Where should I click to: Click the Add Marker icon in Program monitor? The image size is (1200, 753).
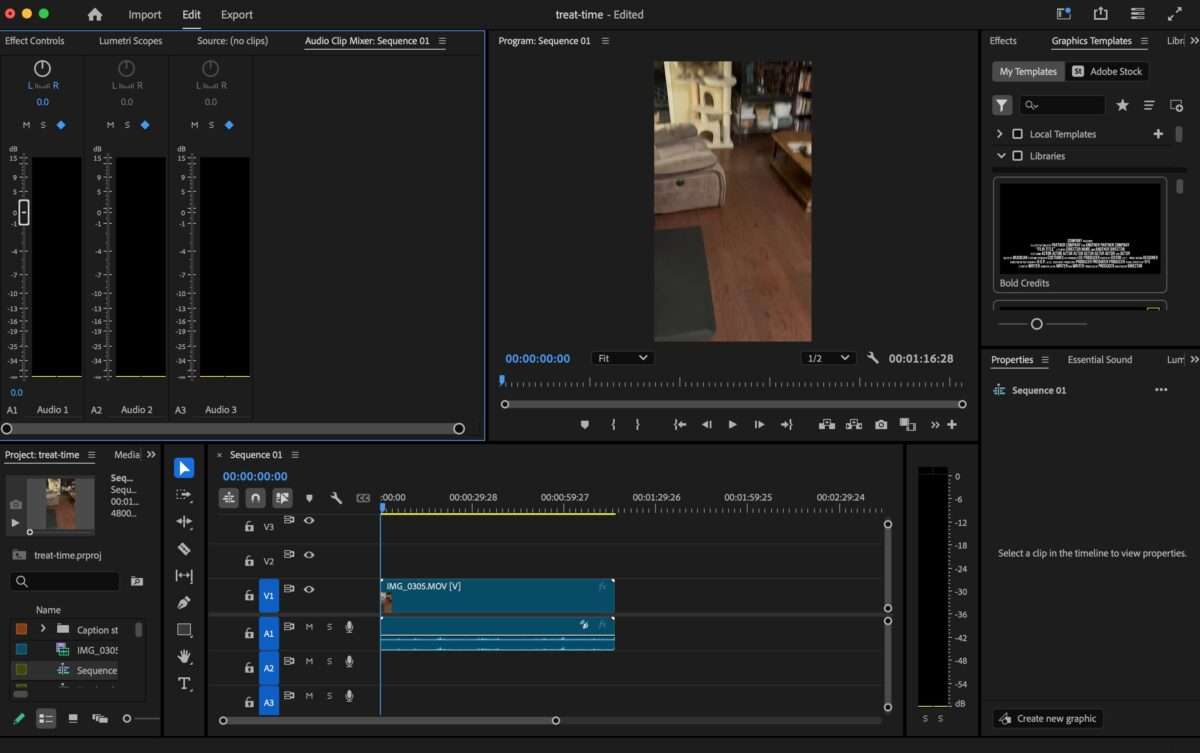585,425
